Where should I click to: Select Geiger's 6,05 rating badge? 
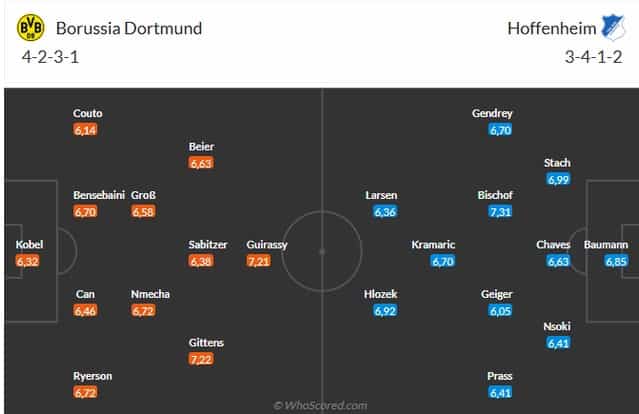coord(500,310)
